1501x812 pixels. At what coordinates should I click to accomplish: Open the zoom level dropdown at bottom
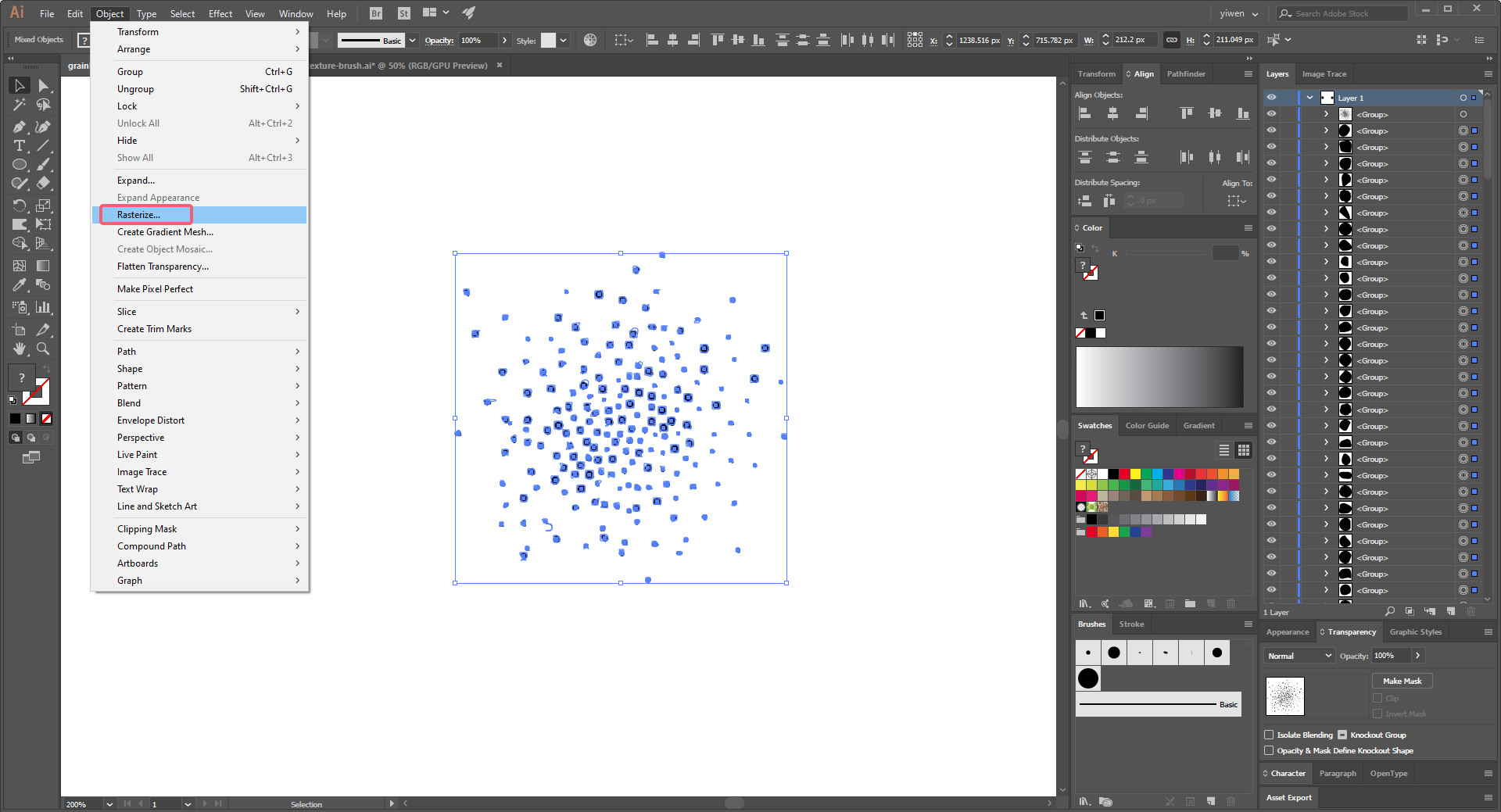click(109, 803)
